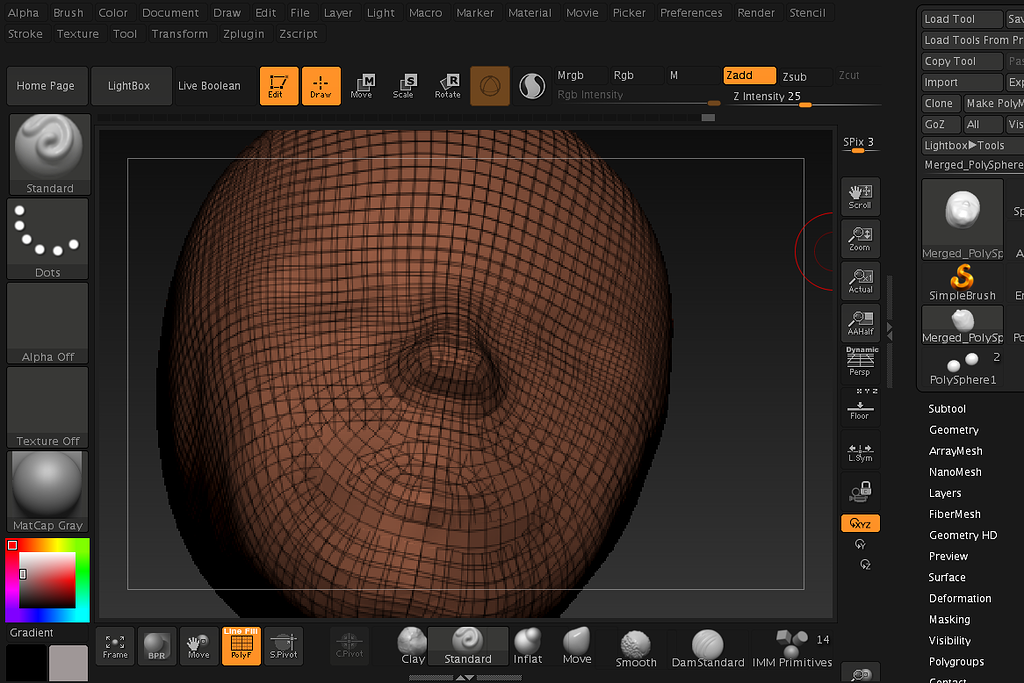This screenshot has height=683, width=1024.
Task: Expand the Geometry subpalette
Action: (953, 429)
